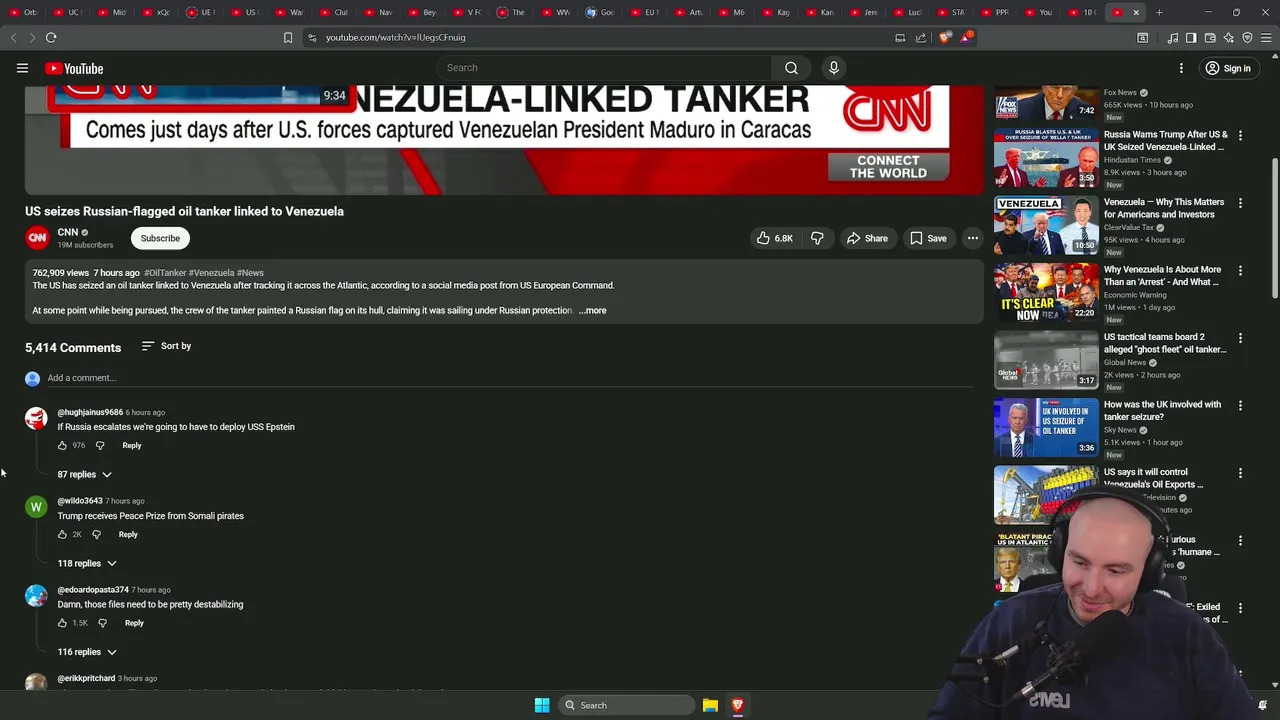The height and width of the screenshot is (720, 1280).
Task: Like the wildo3643 comment
Action: (x=62, y=534)
